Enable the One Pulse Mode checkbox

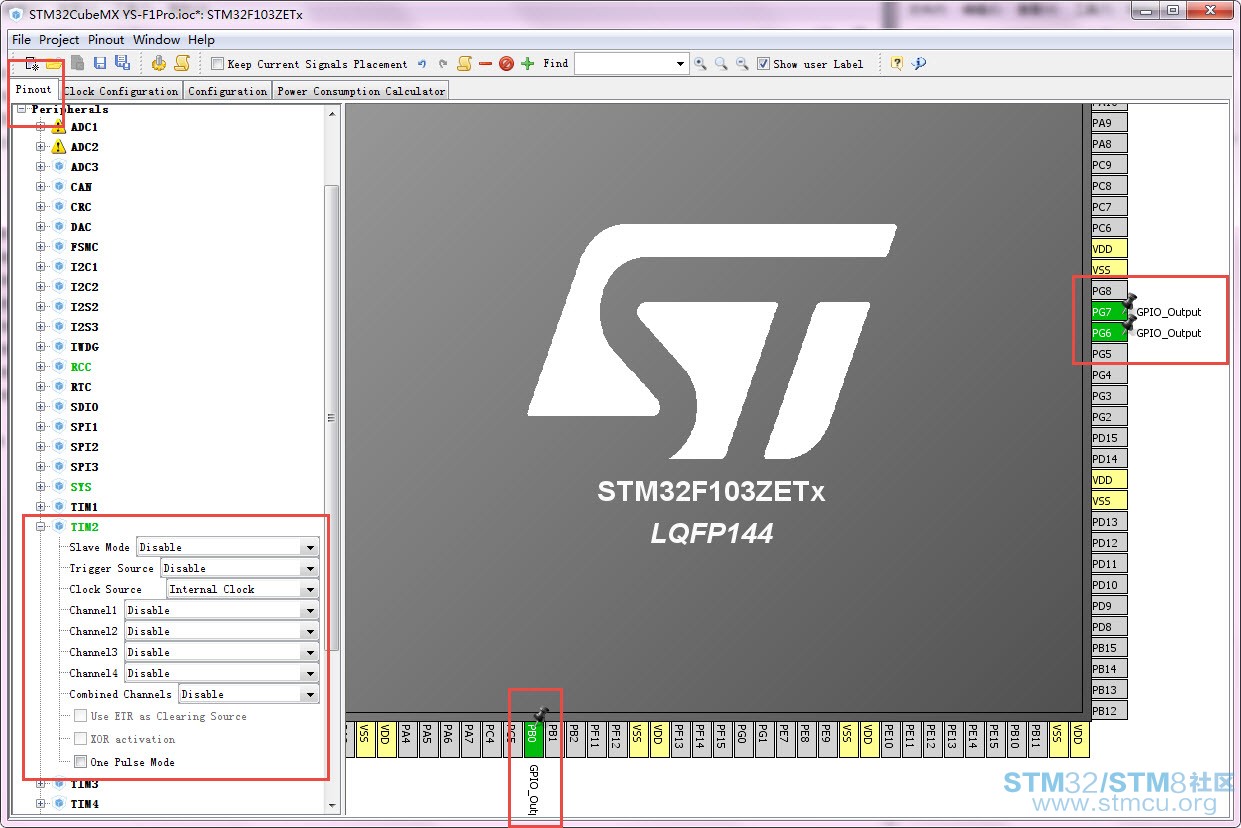(x=81, y=762)
